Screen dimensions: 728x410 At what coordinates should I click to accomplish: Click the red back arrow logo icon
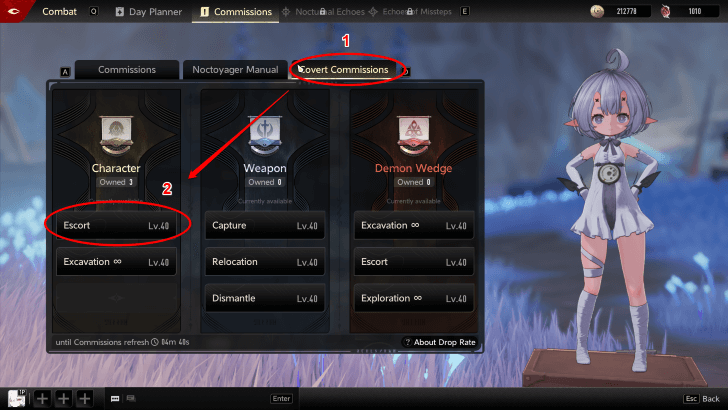click(x=14, y=11)
